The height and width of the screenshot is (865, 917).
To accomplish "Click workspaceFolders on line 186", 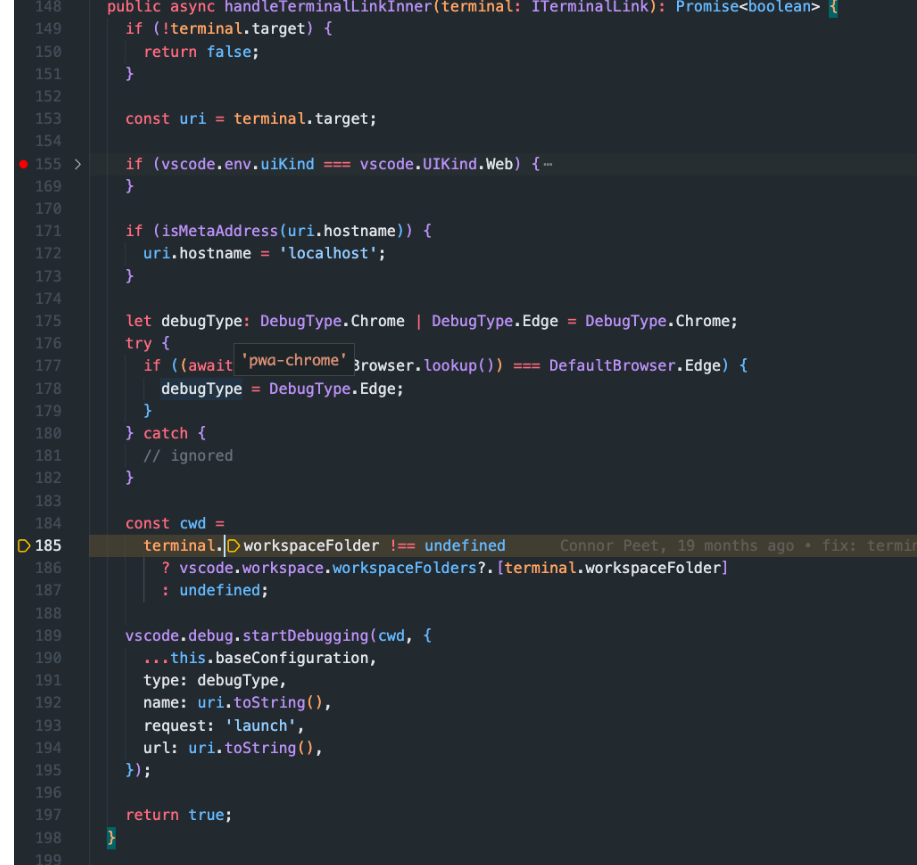I will (404, 568).
